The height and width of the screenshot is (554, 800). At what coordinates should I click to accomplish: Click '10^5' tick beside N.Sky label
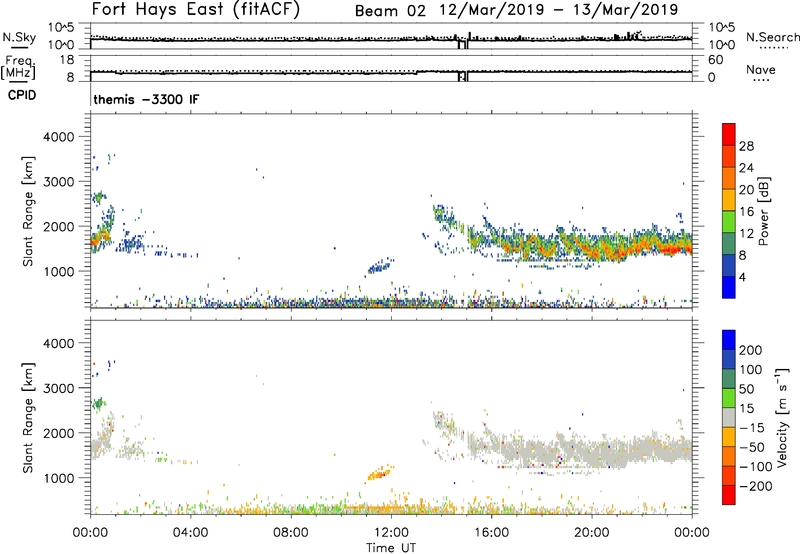tap(61, 27)
